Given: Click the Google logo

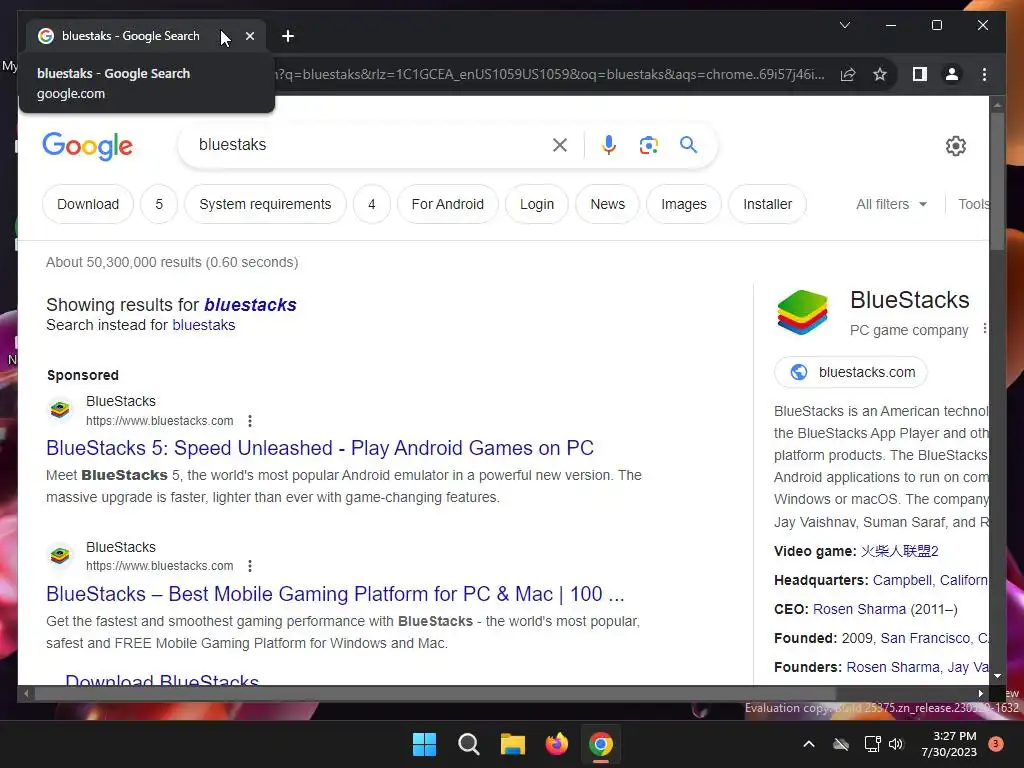Looking at the screenshot, I should coord(88,146).
